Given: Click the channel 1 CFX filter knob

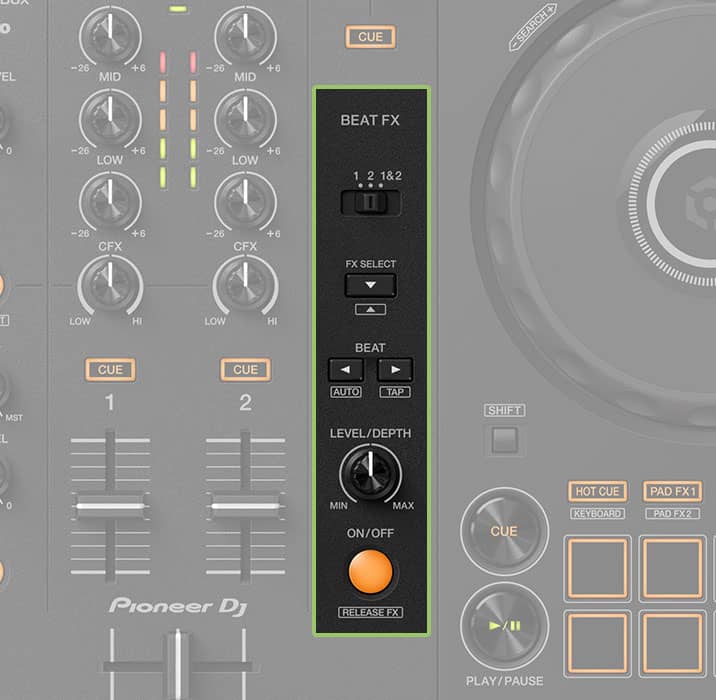Looking at the screenshot, I should [x=110, y=287].
